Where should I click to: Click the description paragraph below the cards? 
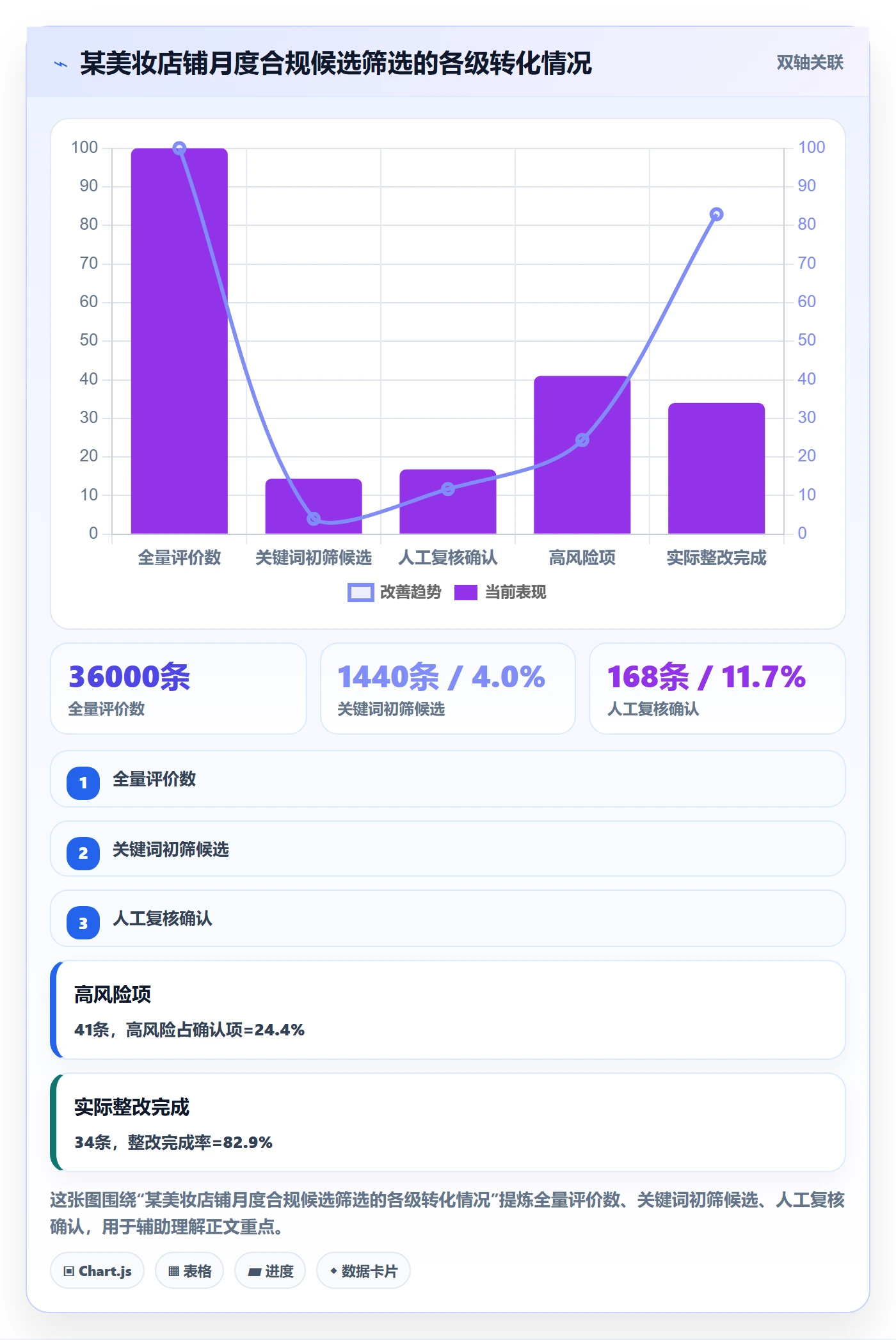[x=447, y=1213]
